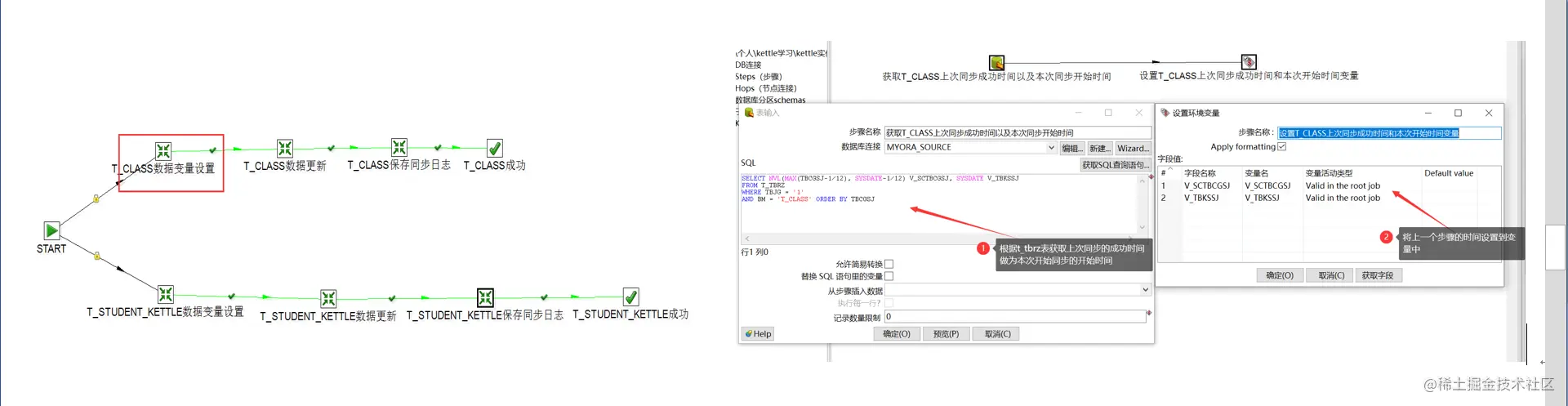Click the 编辑... button for database connection
This screenshot has height=406, width=1568.
pos(1071,148)
